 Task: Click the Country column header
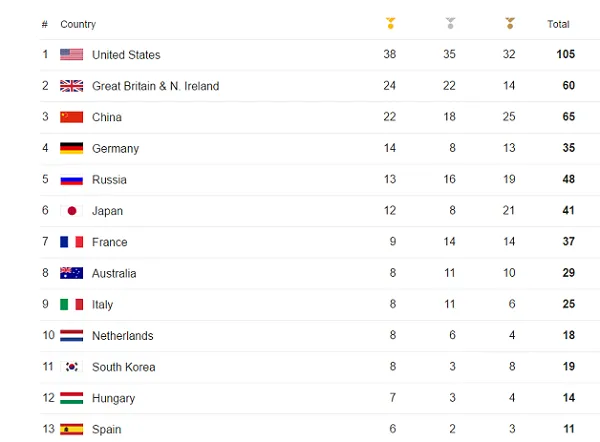[78, 24]
